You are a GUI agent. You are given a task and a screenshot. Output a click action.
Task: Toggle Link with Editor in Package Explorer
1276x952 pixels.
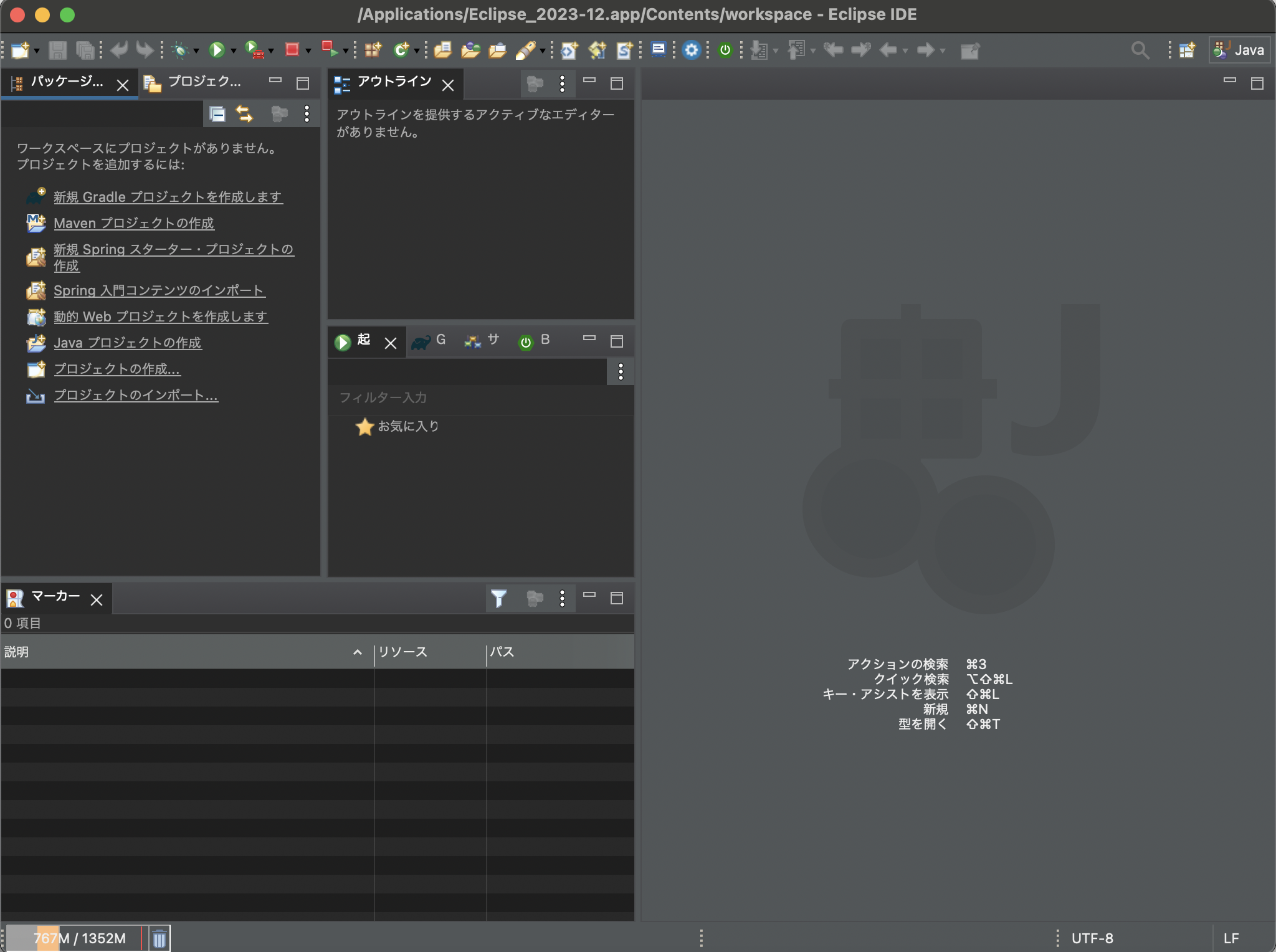(x=244, y=113)
